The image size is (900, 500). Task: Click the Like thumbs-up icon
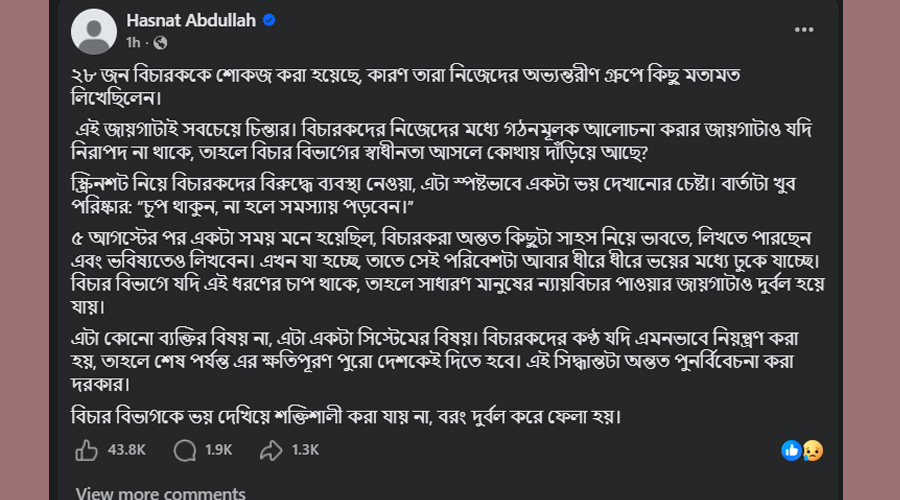tap(86, 450)
